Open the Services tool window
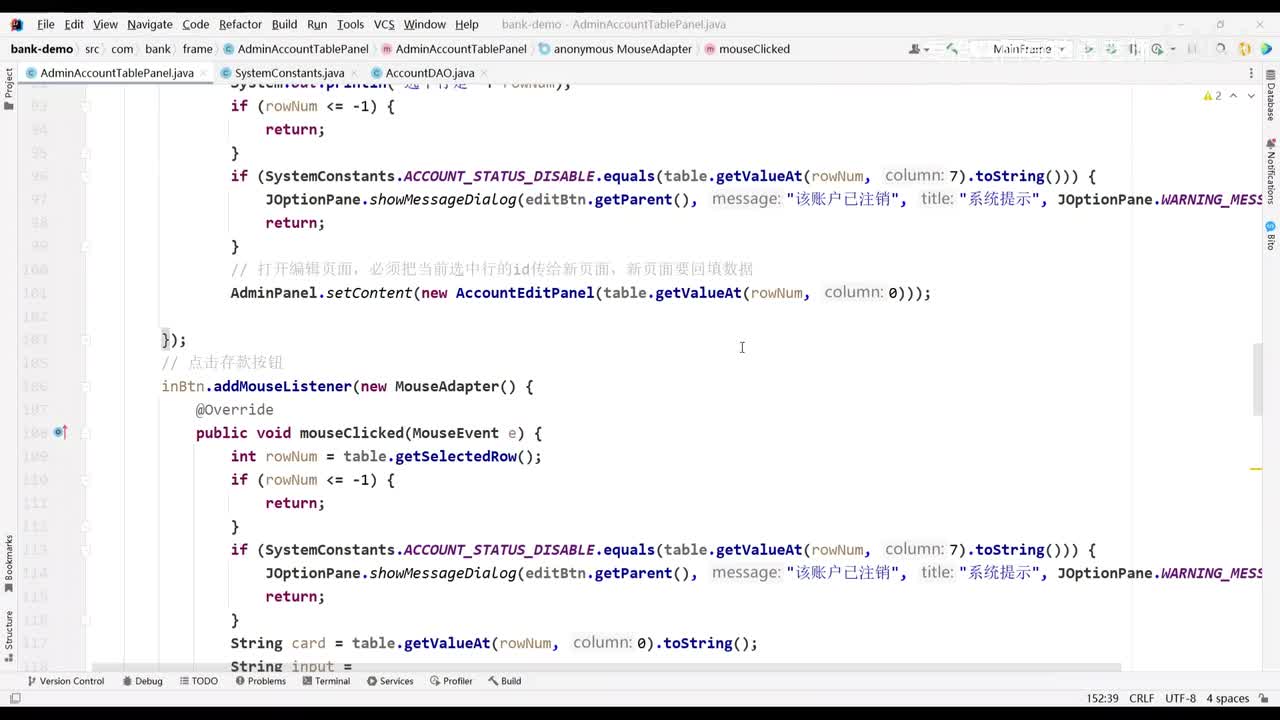The width and height of the screenshot is (1280, 720). [x=390, y=681]
